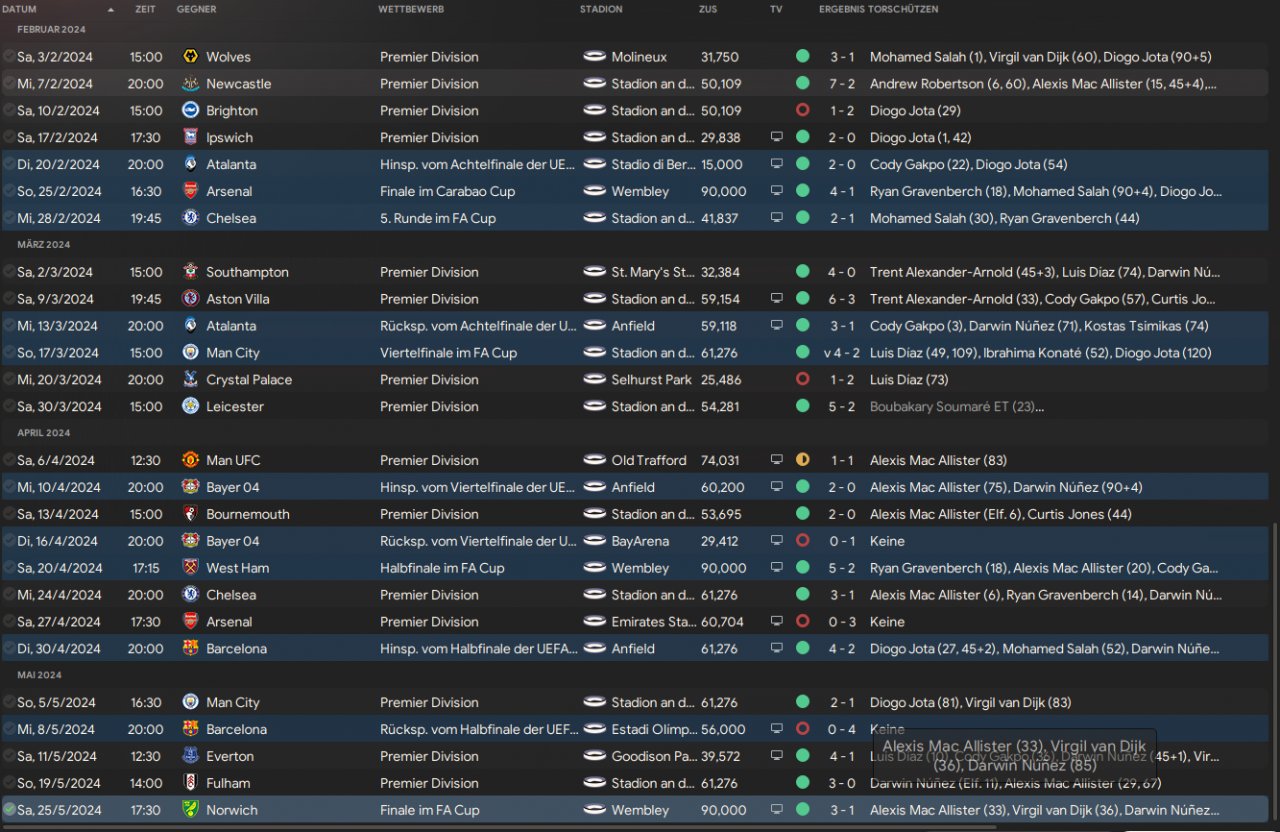Click the Leicester club crest
The image size is (1280, 832).
point(190,407)
